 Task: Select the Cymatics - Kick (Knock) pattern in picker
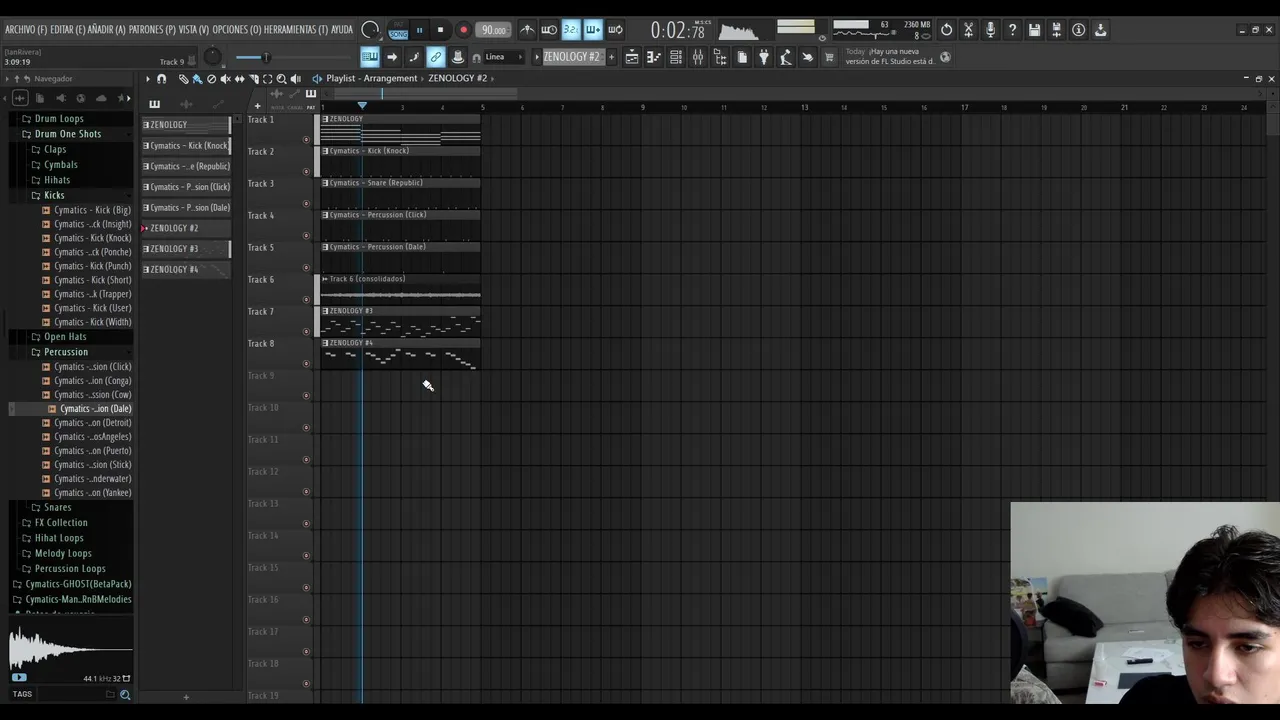(186, 146)
